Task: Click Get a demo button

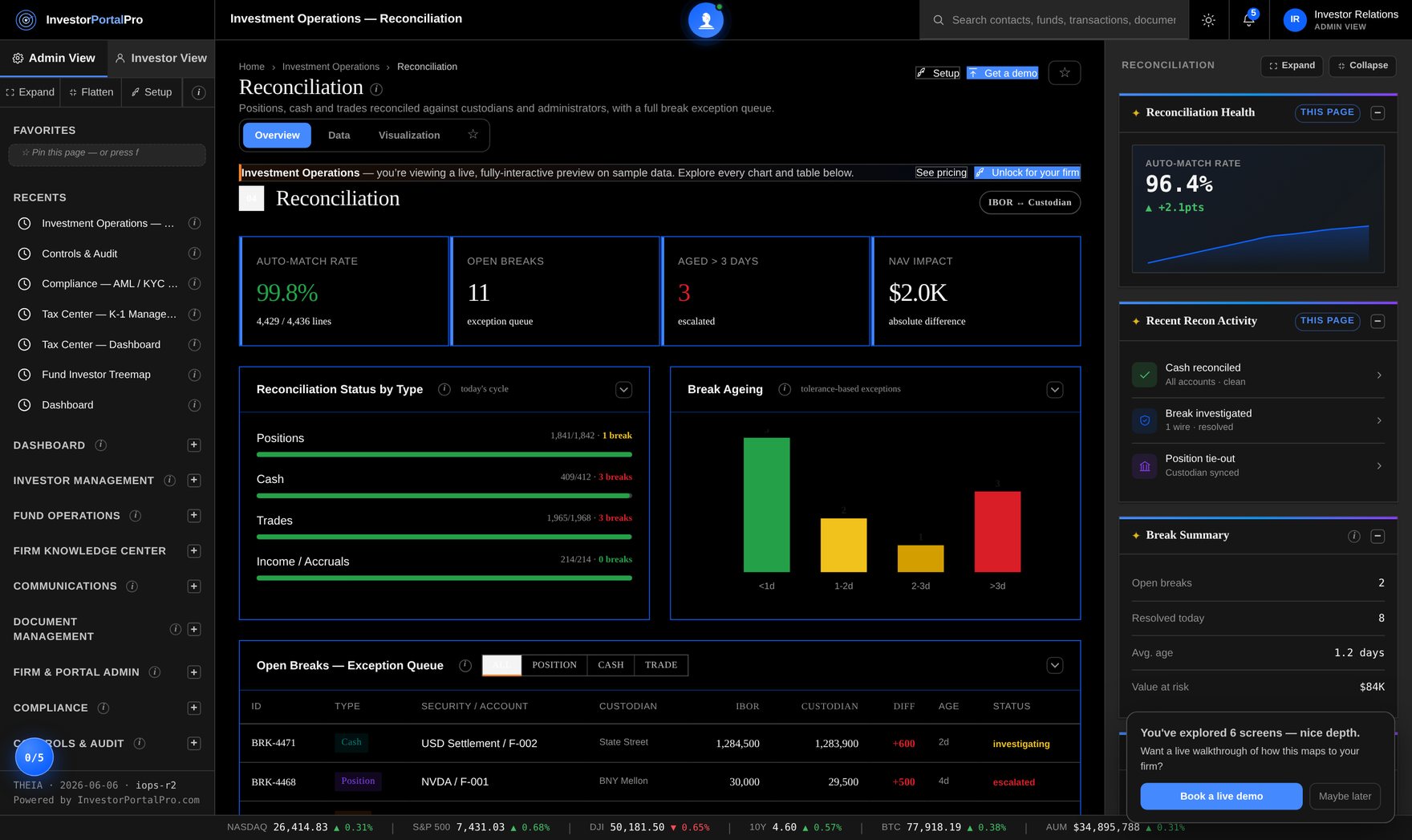Action: tap(1003, 73)
